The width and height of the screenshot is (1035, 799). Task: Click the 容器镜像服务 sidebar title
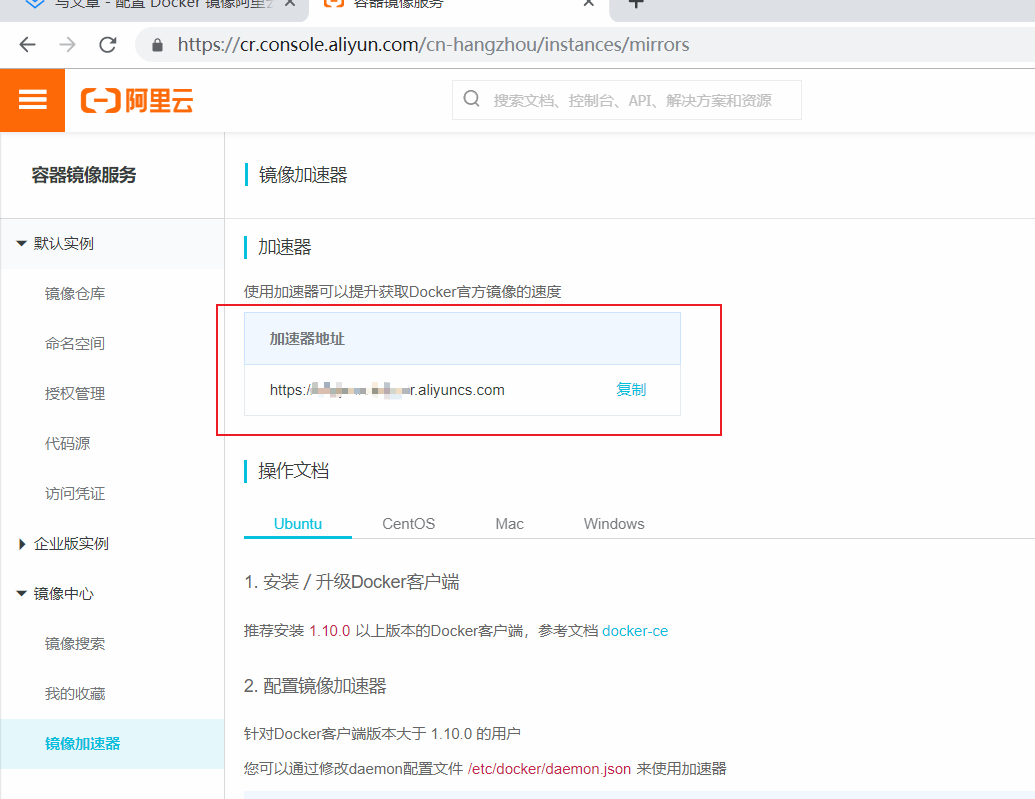click(84, 175)
